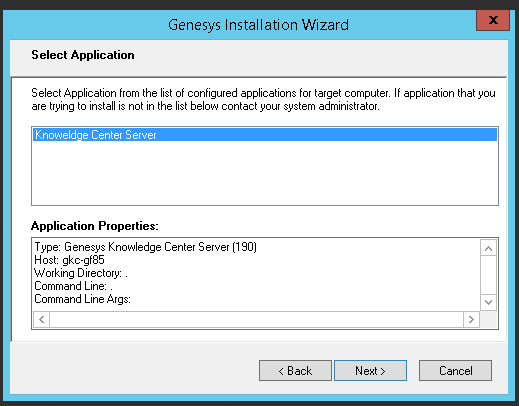The width and height of the screenshot is (519, 406).
Task: Click the Type: Genesys Knowledge Center Server line
Action: [146, 247]
